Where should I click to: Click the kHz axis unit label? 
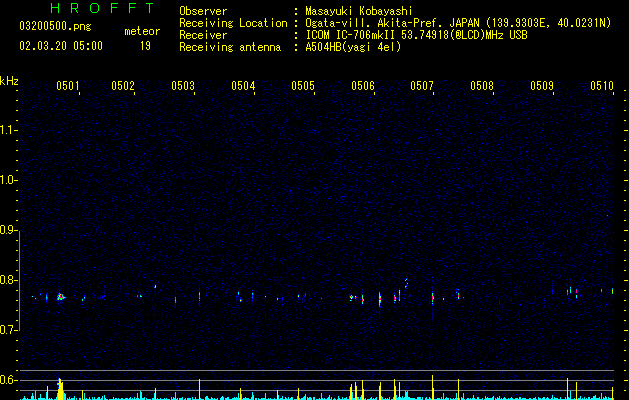pos(9,81)
